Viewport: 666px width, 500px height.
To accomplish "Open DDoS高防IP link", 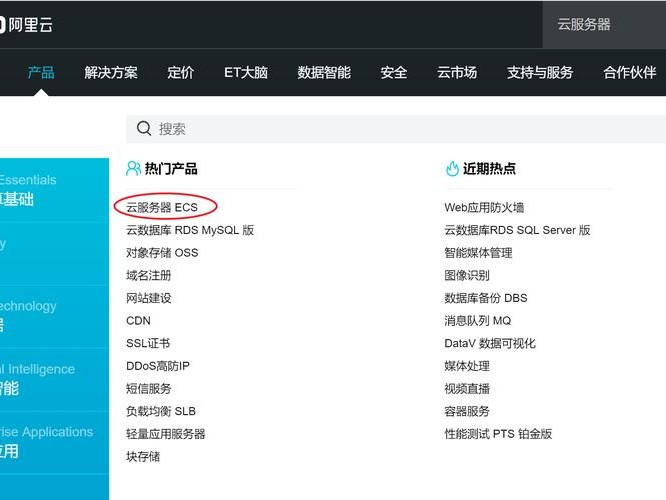I will 158,366.
